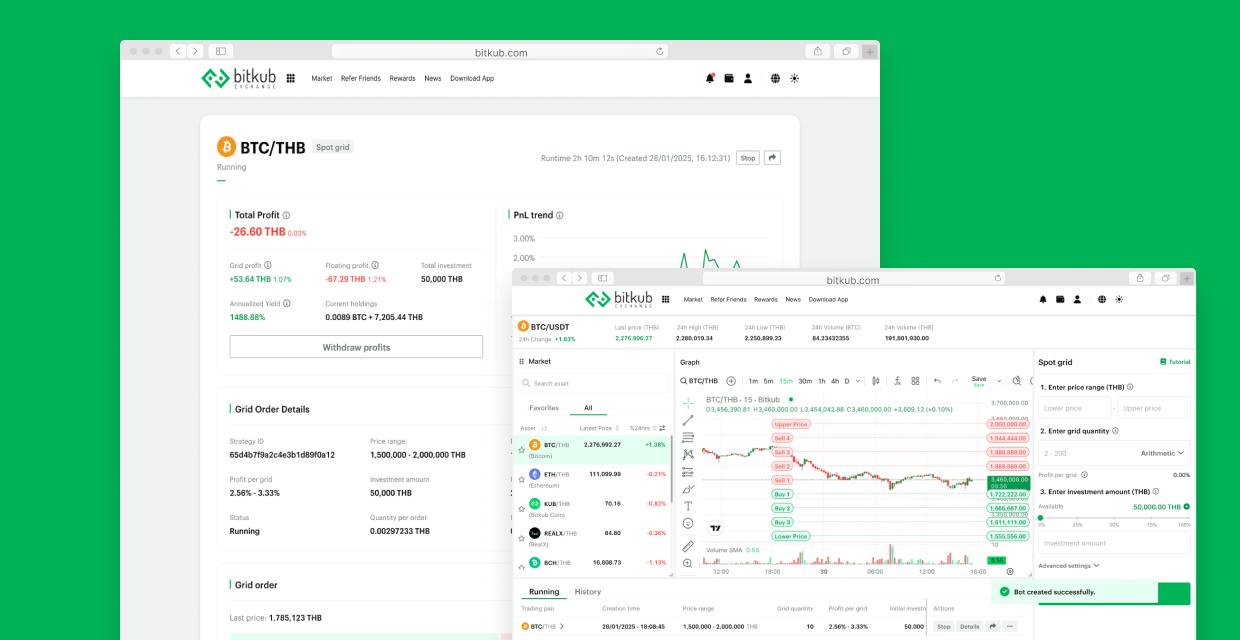
Task: Open notifications bell in front window
Action: [1043, 299]
